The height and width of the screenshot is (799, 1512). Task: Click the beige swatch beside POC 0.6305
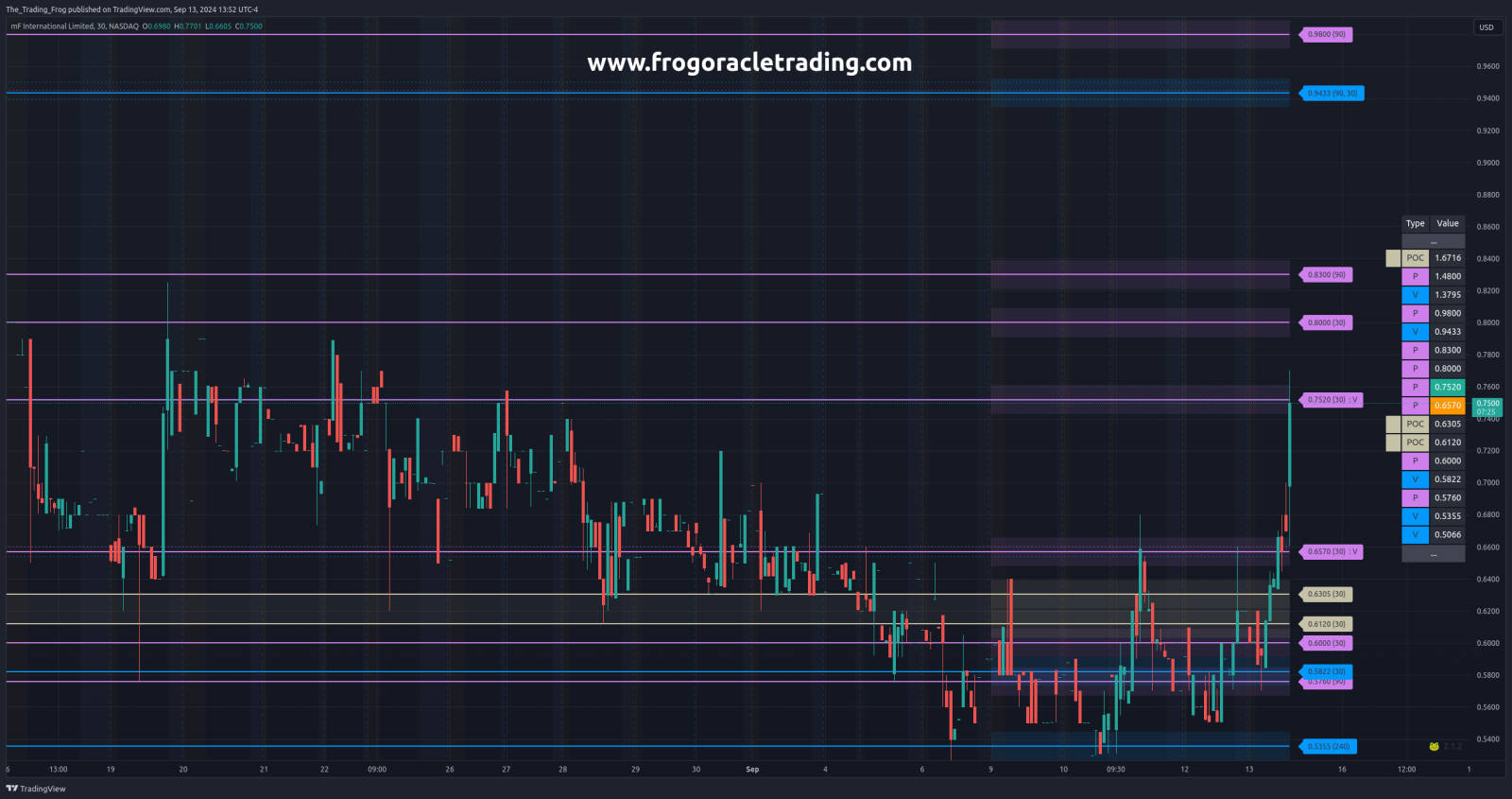(1393, 425)
